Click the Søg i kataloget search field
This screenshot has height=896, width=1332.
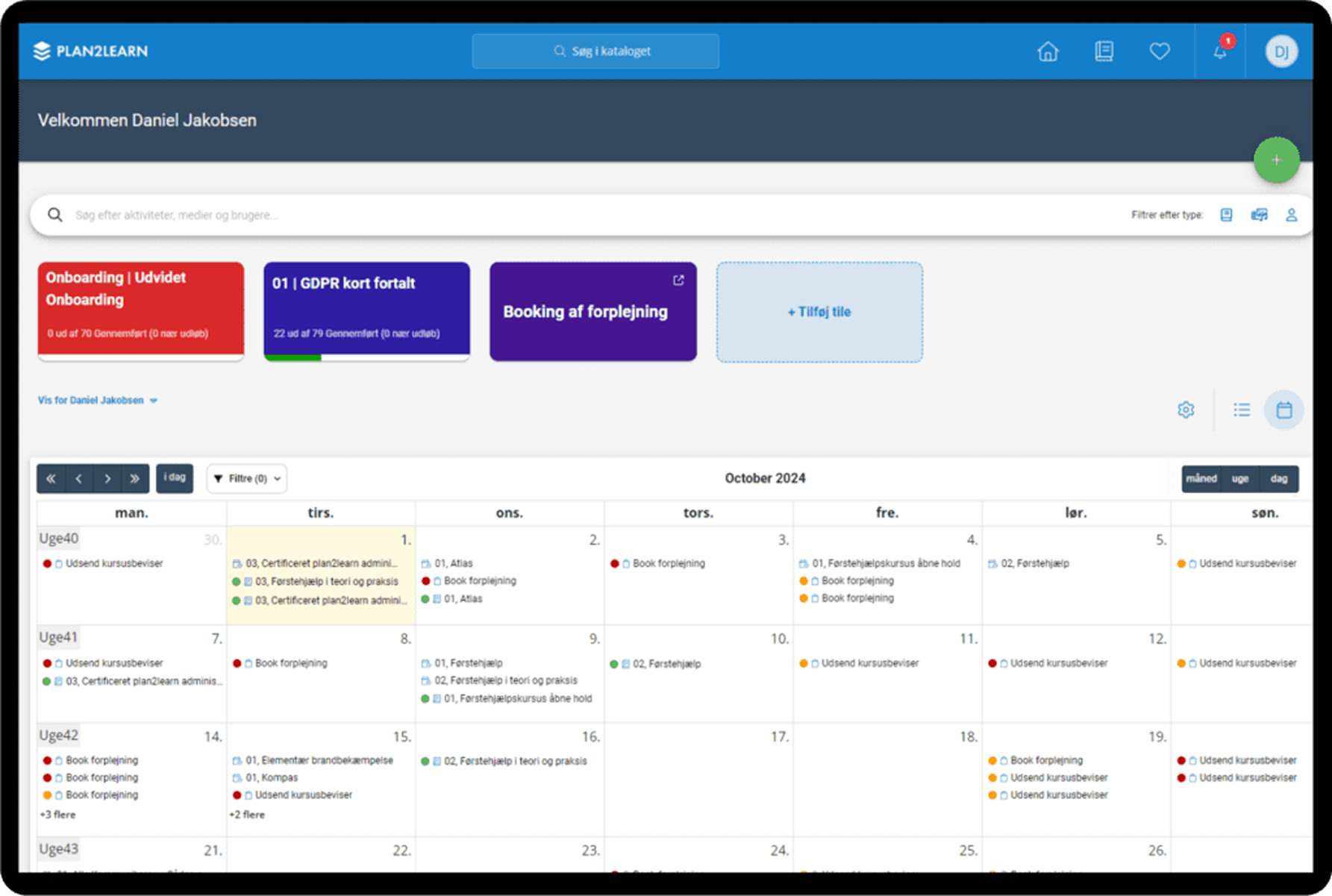[x=595, y=51]
